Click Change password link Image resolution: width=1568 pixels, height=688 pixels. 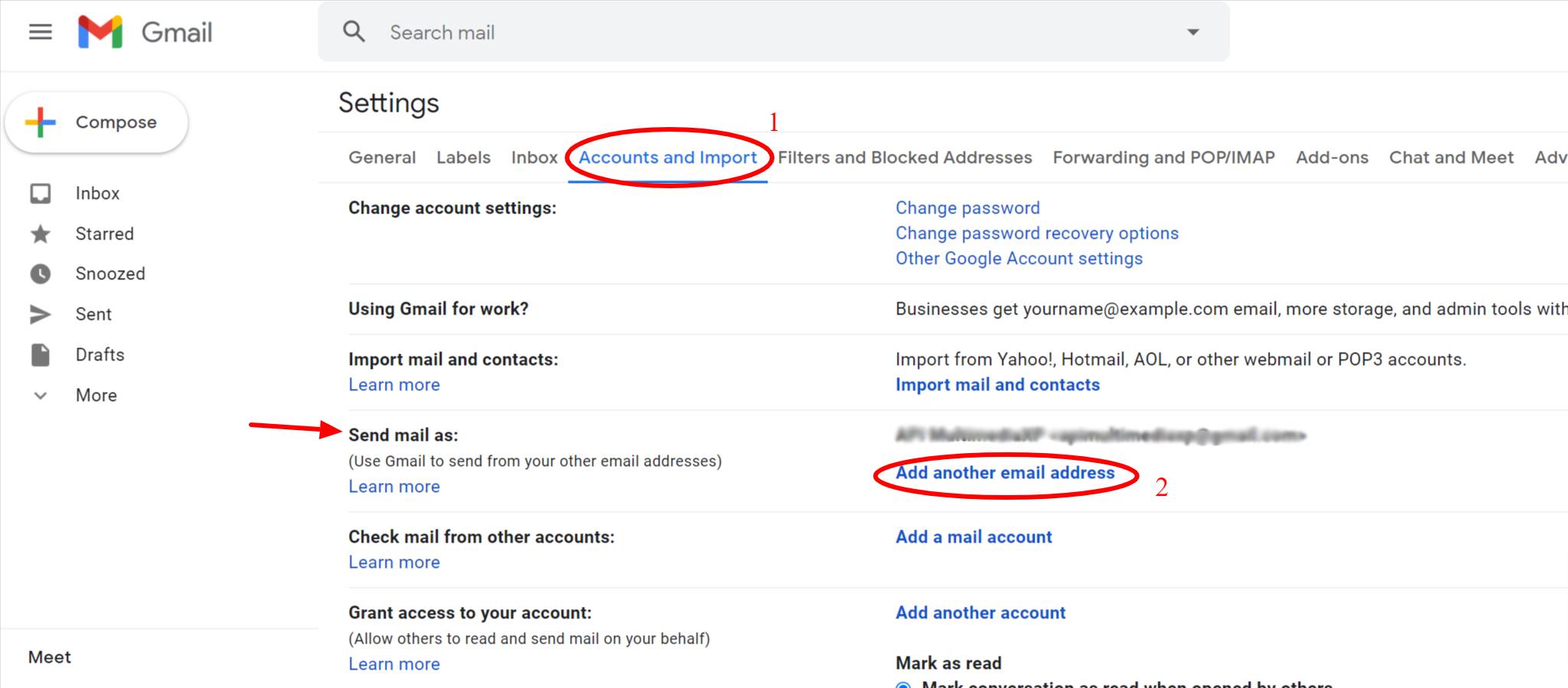[967, 208]
